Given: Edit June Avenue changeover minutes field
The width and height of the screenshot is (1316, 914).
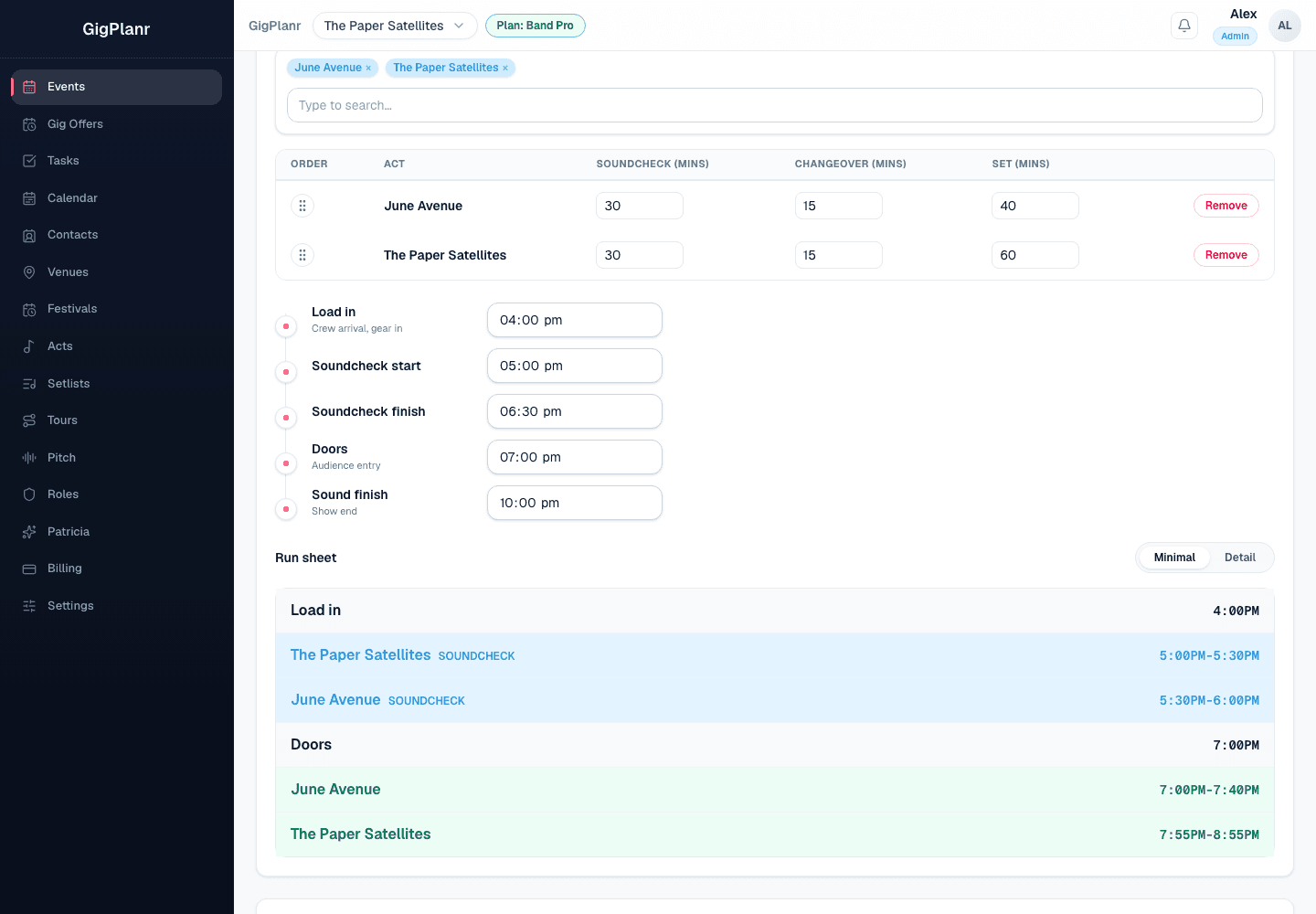Looking at the screenshot, I should pos(839,206).
